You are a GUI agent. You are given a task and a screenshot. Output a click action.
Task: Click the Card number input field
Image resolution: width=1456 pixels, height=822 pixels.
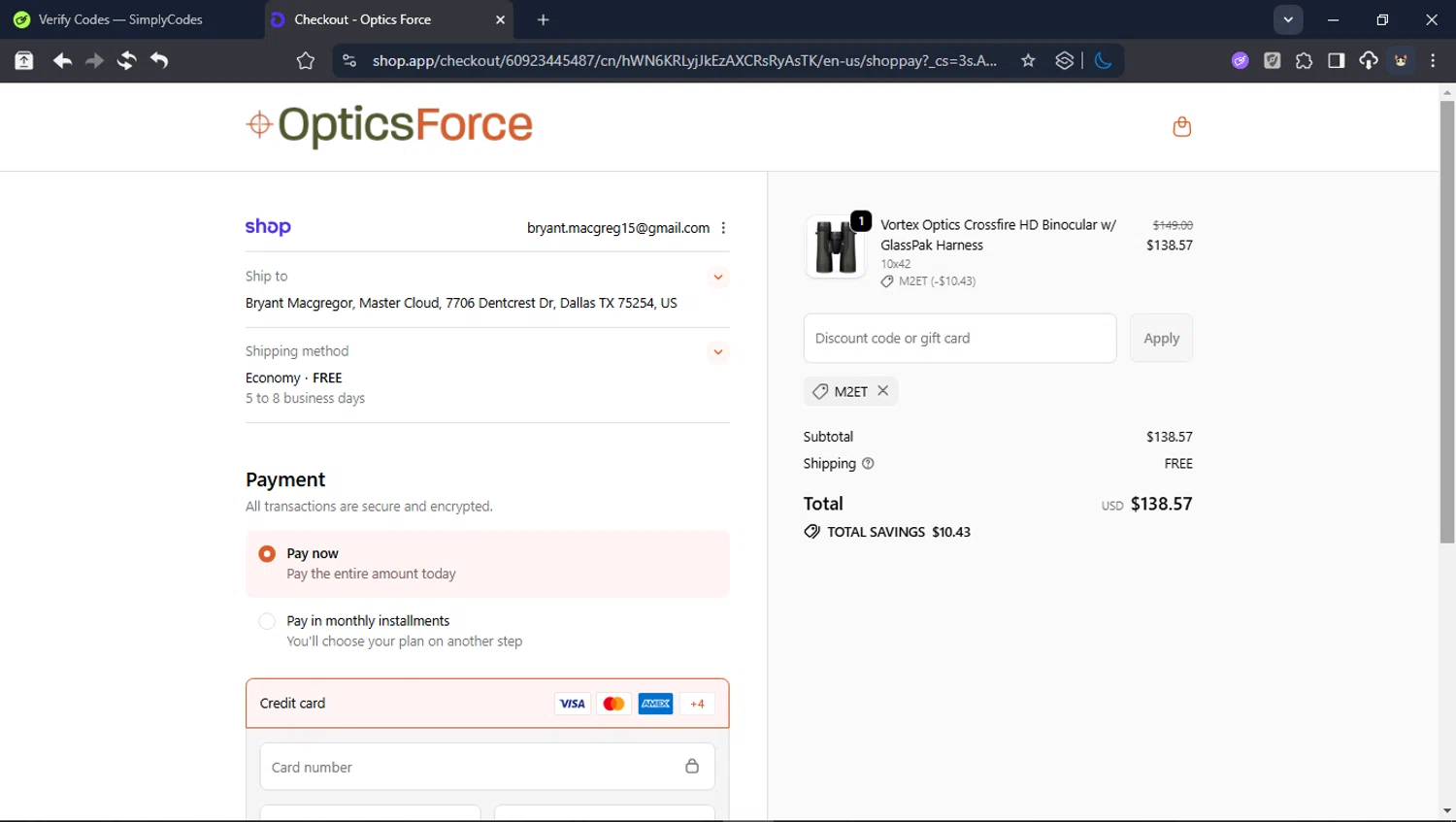pyautogui.click(x=487, y=767)
